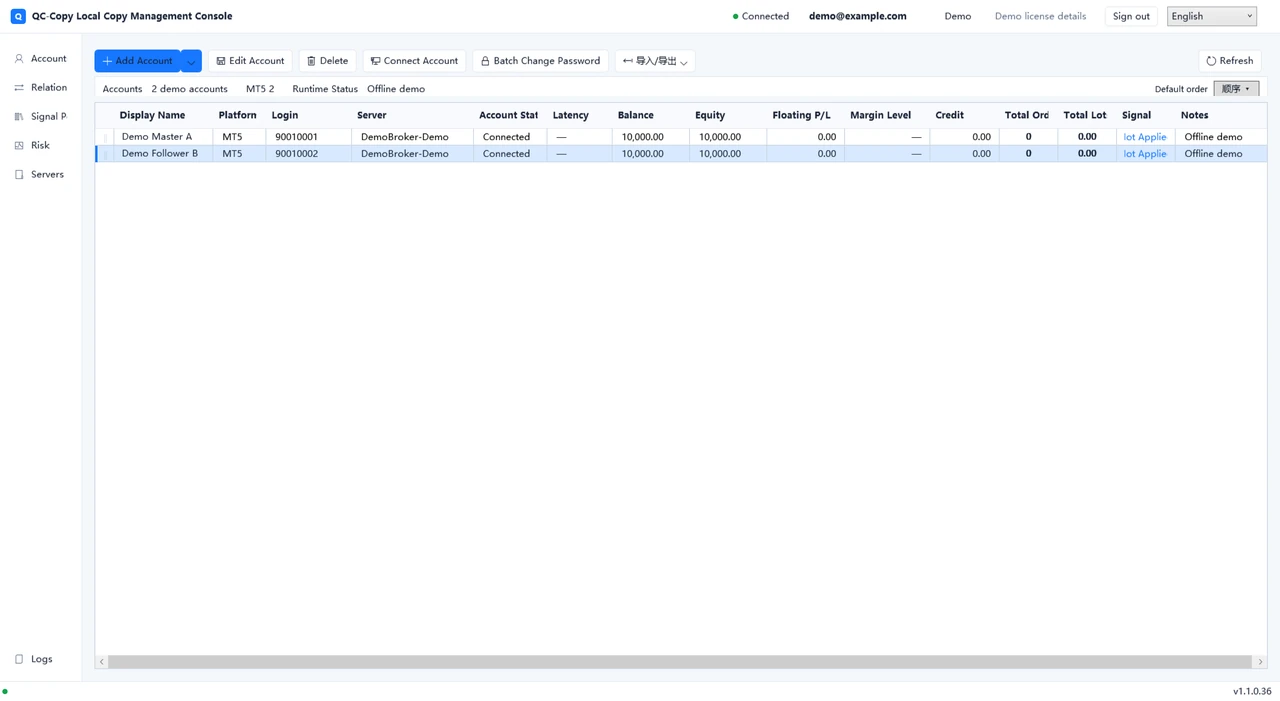Screen dimensions: 1280x701
Task: Go to the Relation sidebar section
Action: coord(41,88)
